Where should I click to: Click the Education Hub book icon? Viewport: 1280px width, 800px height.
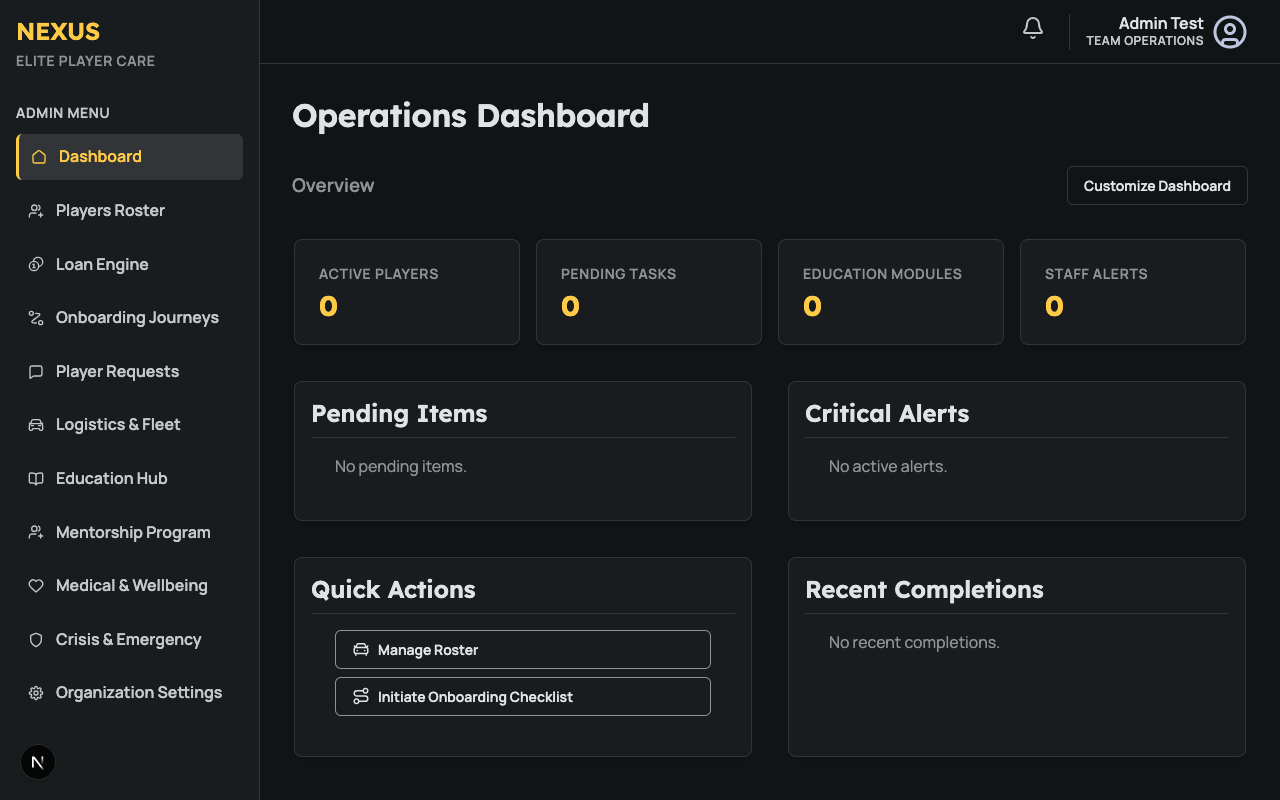click(36, 479)
